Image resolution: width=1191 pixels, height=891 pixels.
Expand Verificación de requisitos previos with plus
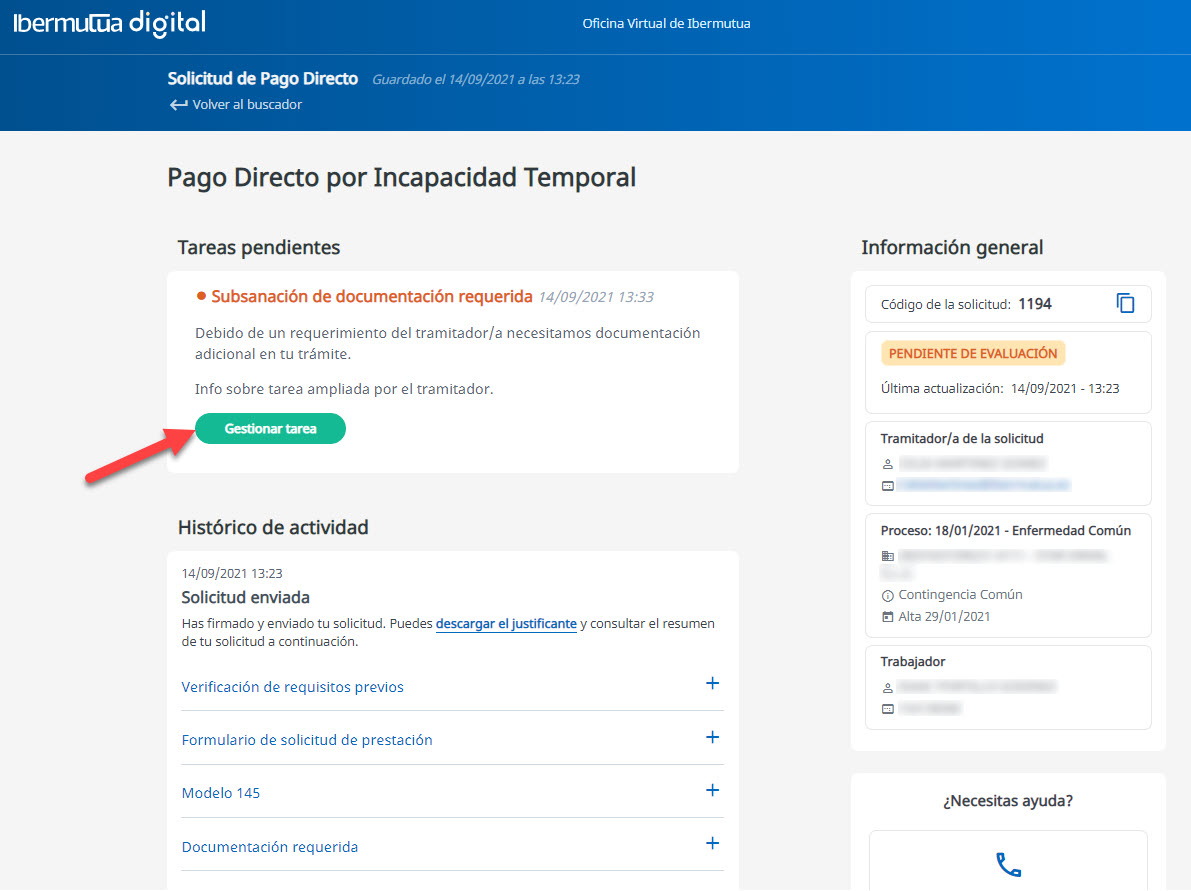(712, 684)
